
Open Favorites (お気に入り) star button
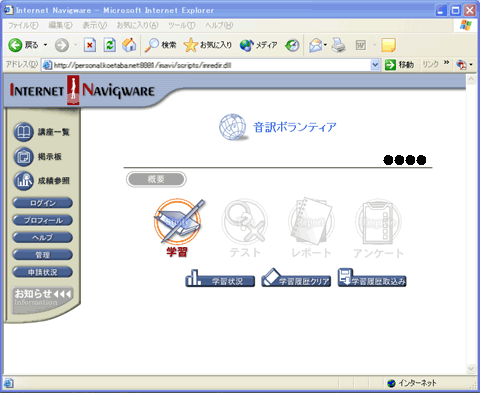click(207, 45)
